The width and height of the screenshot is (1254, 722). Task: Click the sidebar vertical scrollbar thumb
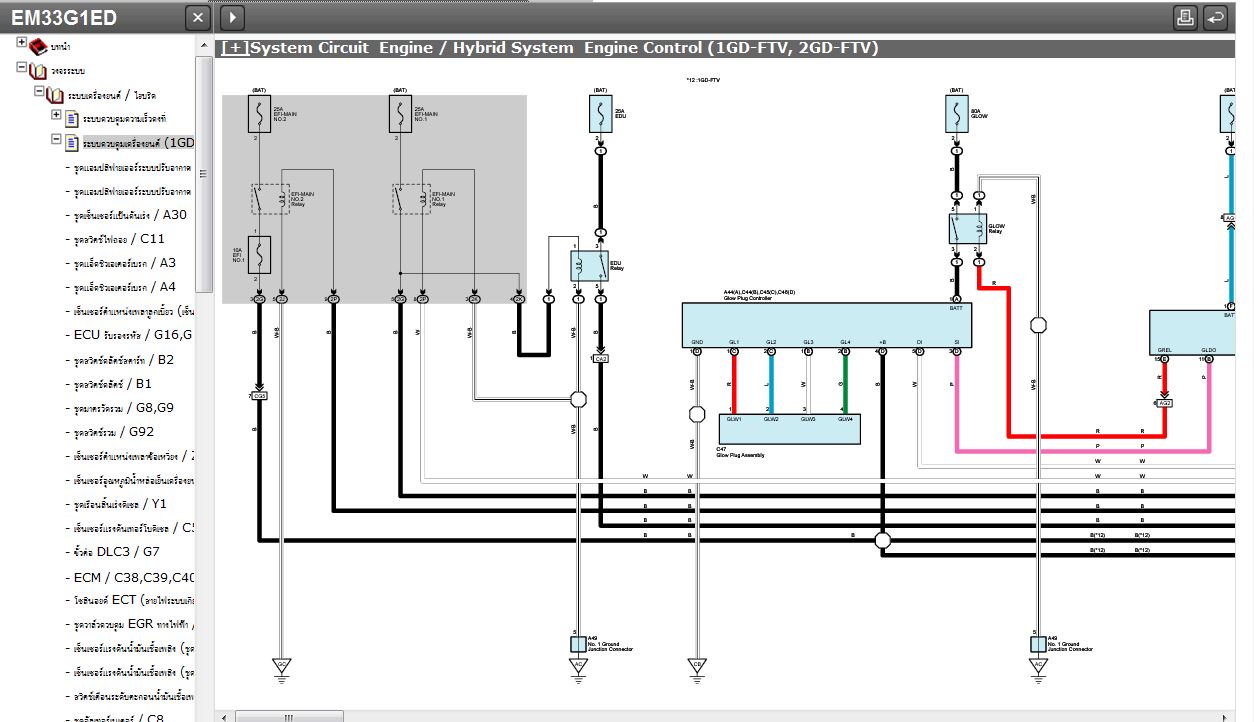tap(204, 174)
